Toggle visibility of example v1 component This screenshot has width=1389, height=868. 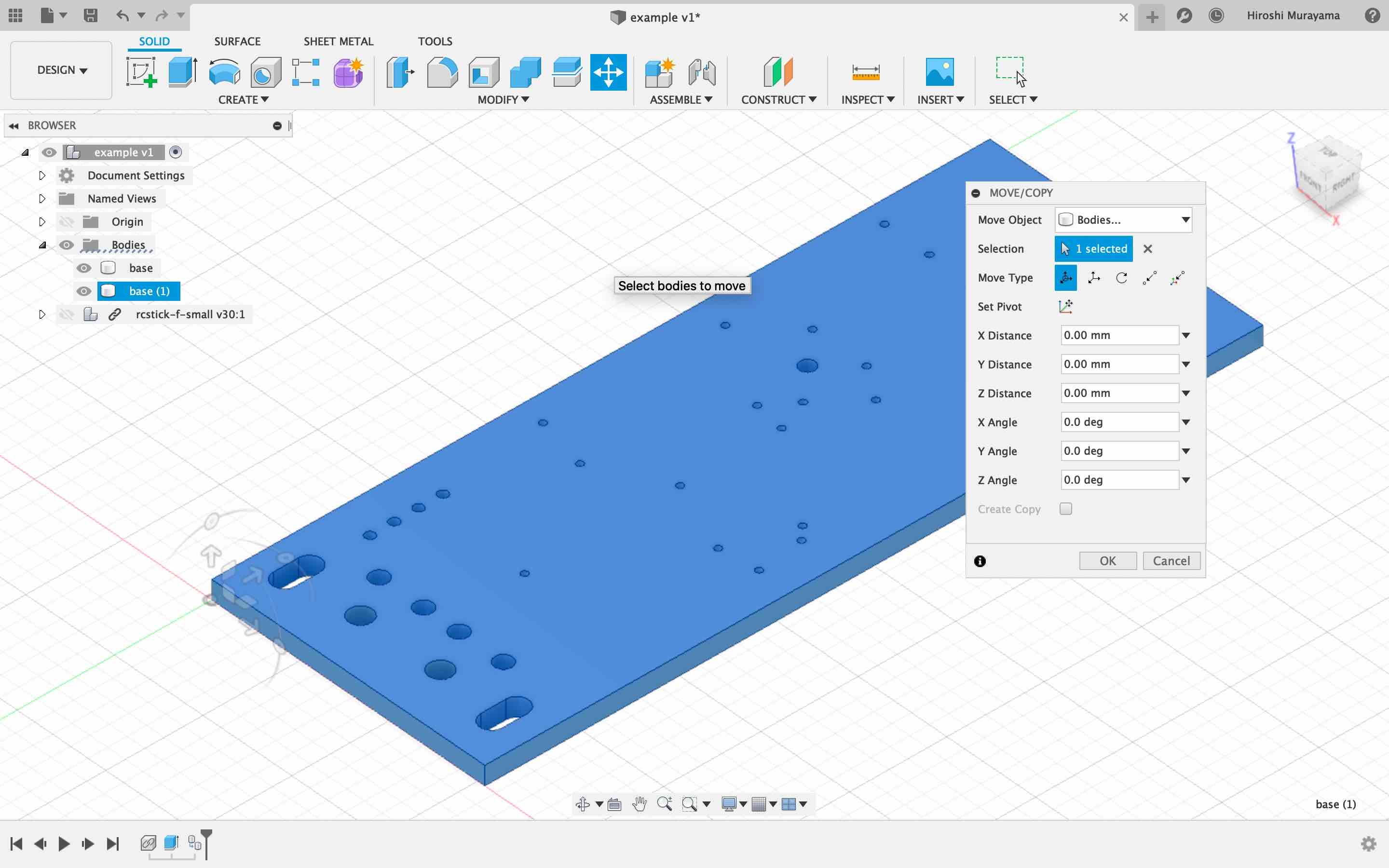click(49, 152)
